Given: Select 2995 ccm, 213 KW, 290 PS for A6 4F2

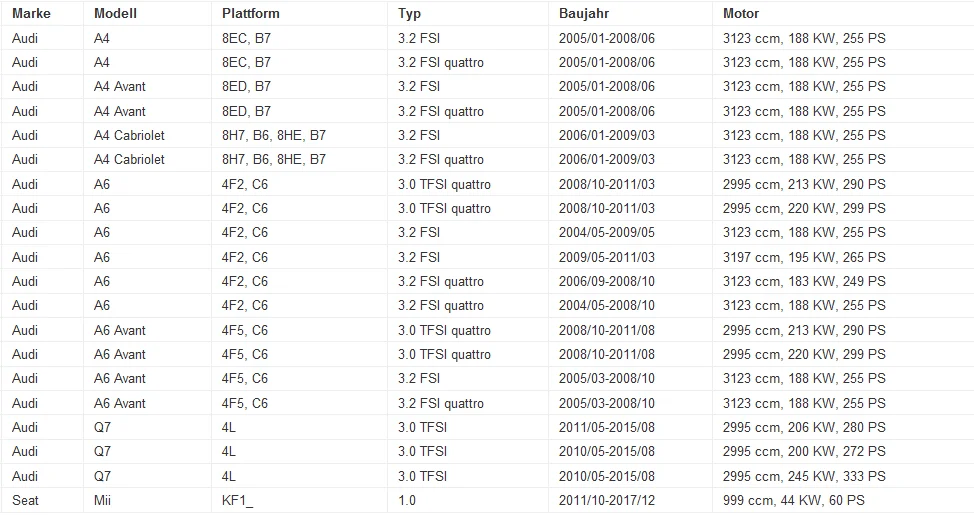Looking at the screenshot, I should 804,184.
